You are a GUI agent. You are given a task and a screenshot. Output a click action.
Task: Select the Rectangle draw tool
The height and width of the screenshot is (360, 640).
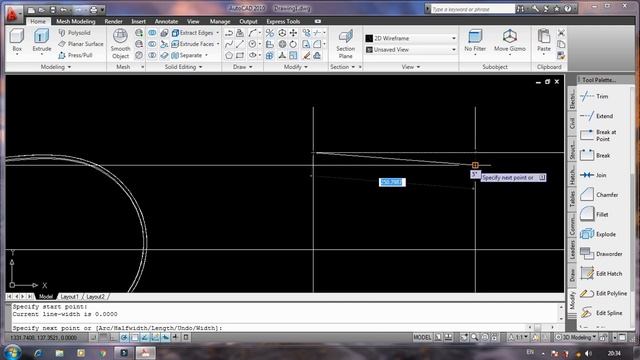coord(240,56)
